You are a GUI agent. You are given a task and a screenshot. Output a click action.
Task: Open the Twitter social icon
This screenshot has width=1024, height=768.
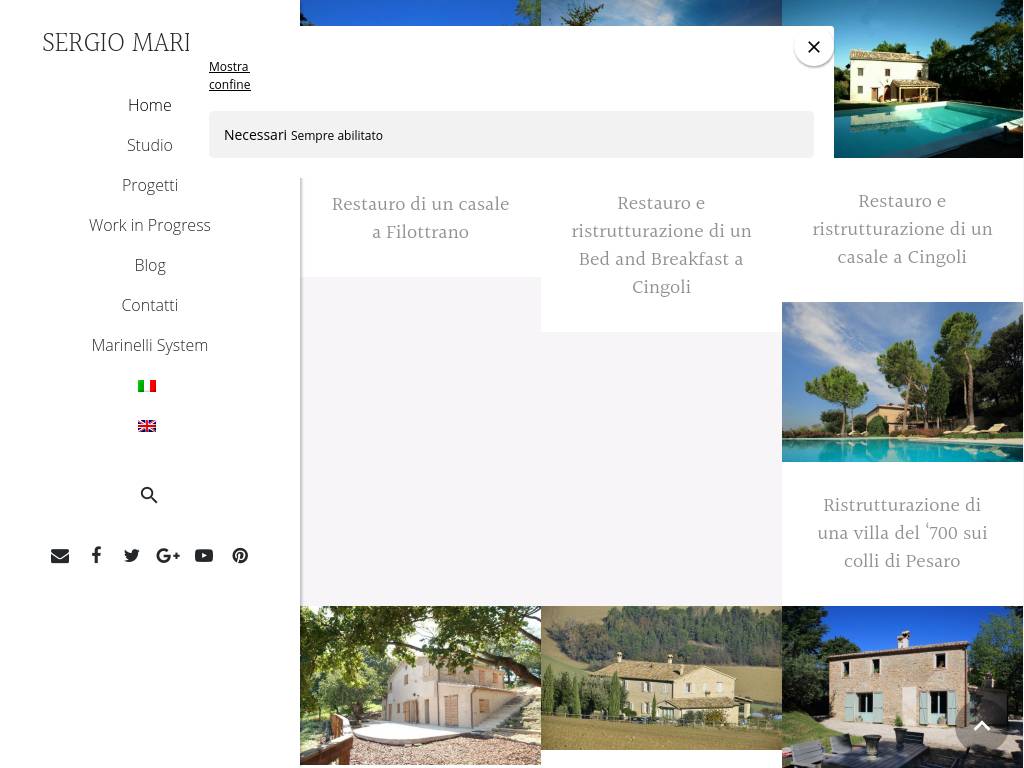pyautogui.click(x=132, y=556)
